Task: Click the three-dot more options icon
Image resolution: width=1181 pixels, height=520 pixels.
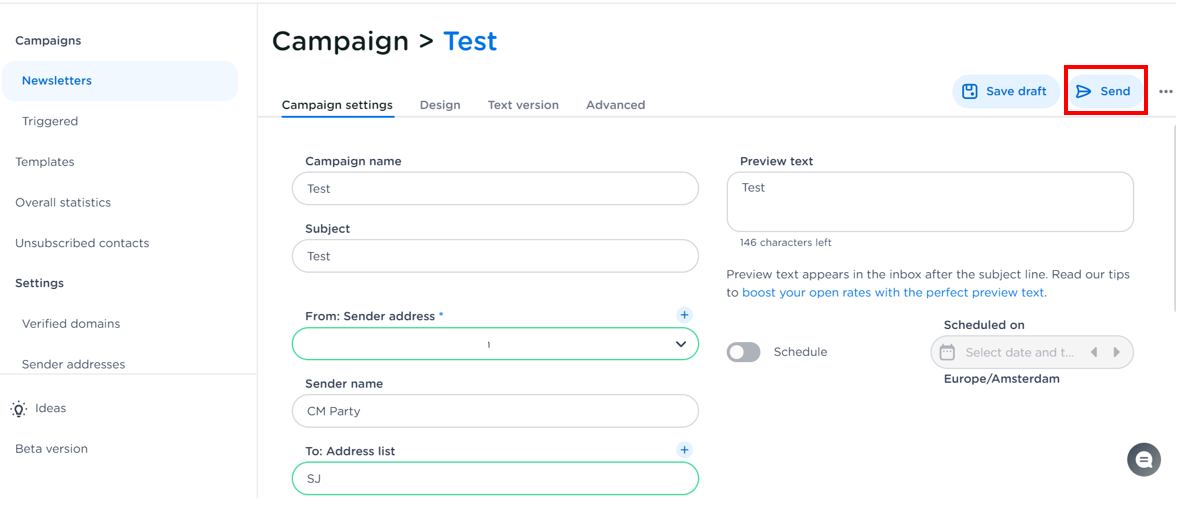Action: click(x=1165, y=92)
